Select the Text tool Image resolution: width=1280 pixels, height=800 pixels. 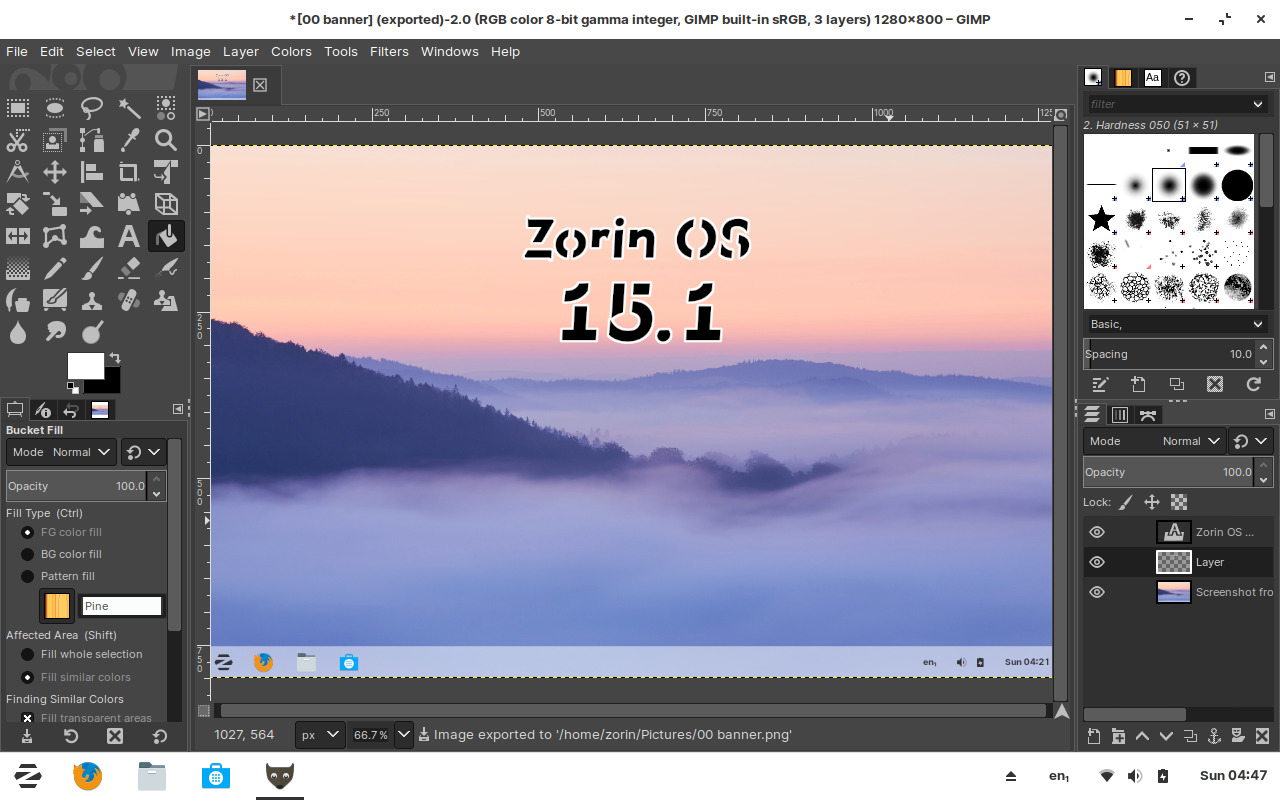129,236
